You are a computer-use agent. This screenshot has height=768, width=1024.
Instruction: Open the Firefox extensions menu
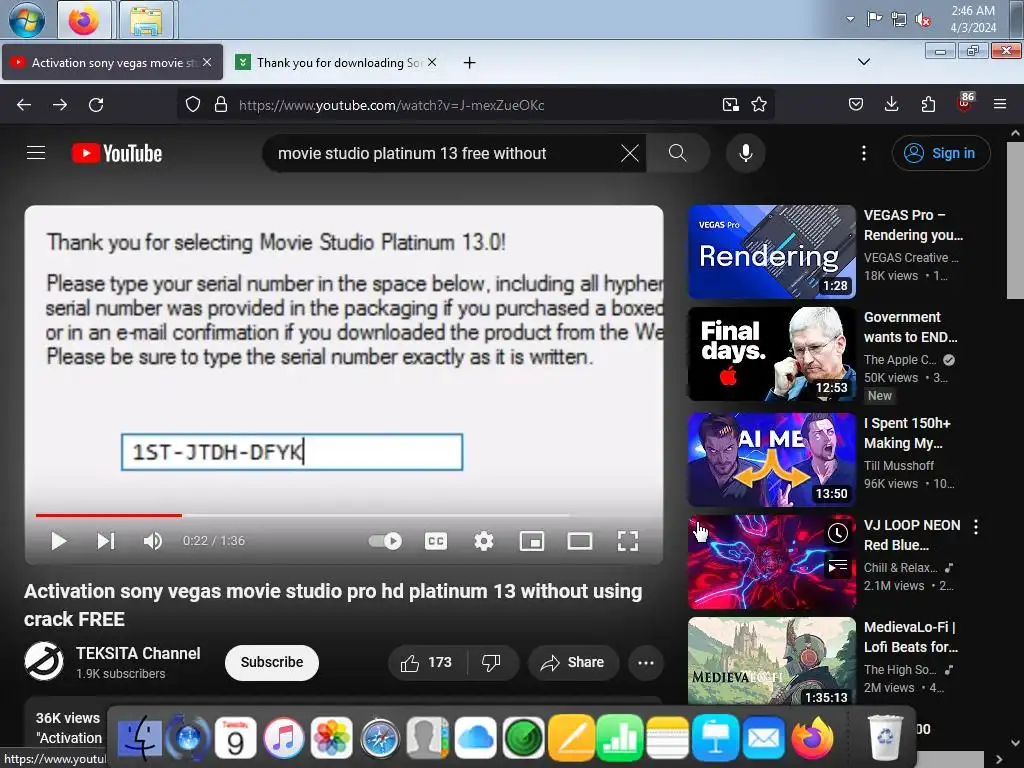[x=928, y=104]
